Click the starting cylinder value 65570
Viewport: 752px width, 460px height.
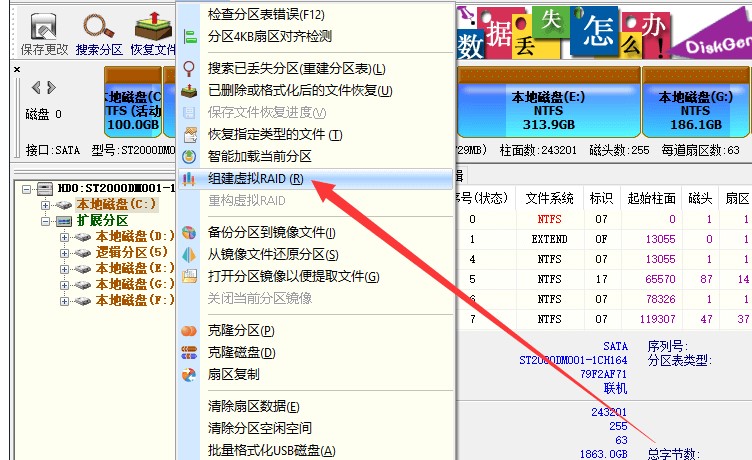tap(660, 279)
